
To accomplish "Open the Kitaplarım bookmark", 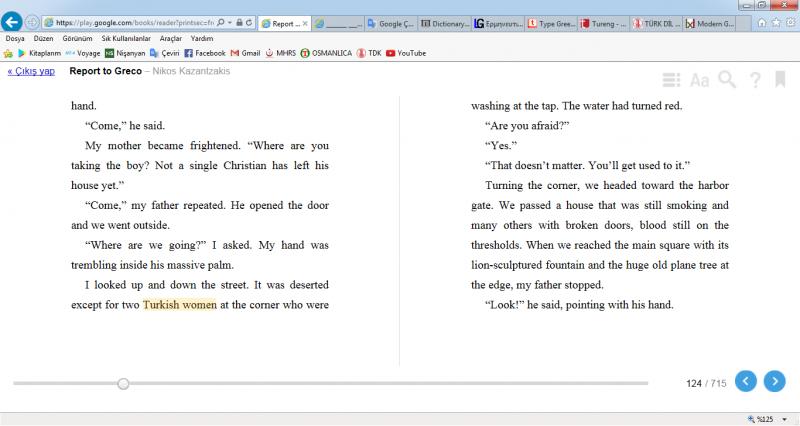I will pos(39,53).
